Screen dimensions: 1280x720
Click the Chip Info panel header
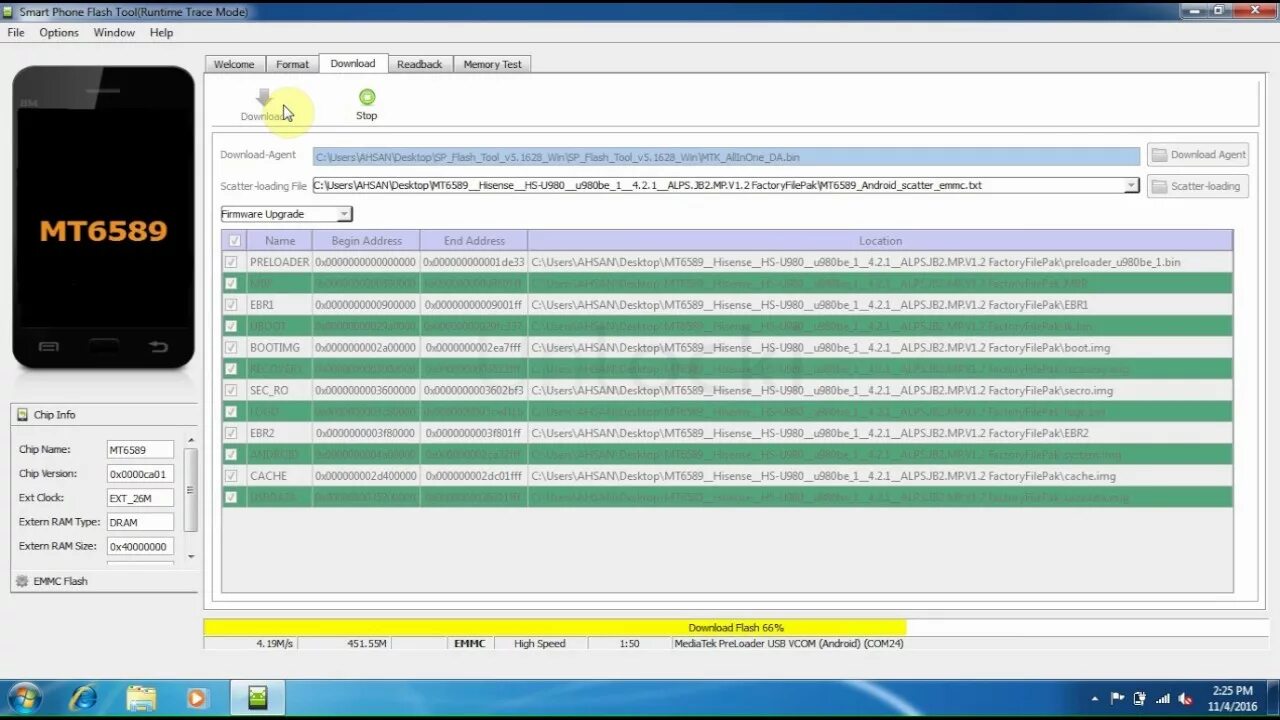[x=104, y=415]
